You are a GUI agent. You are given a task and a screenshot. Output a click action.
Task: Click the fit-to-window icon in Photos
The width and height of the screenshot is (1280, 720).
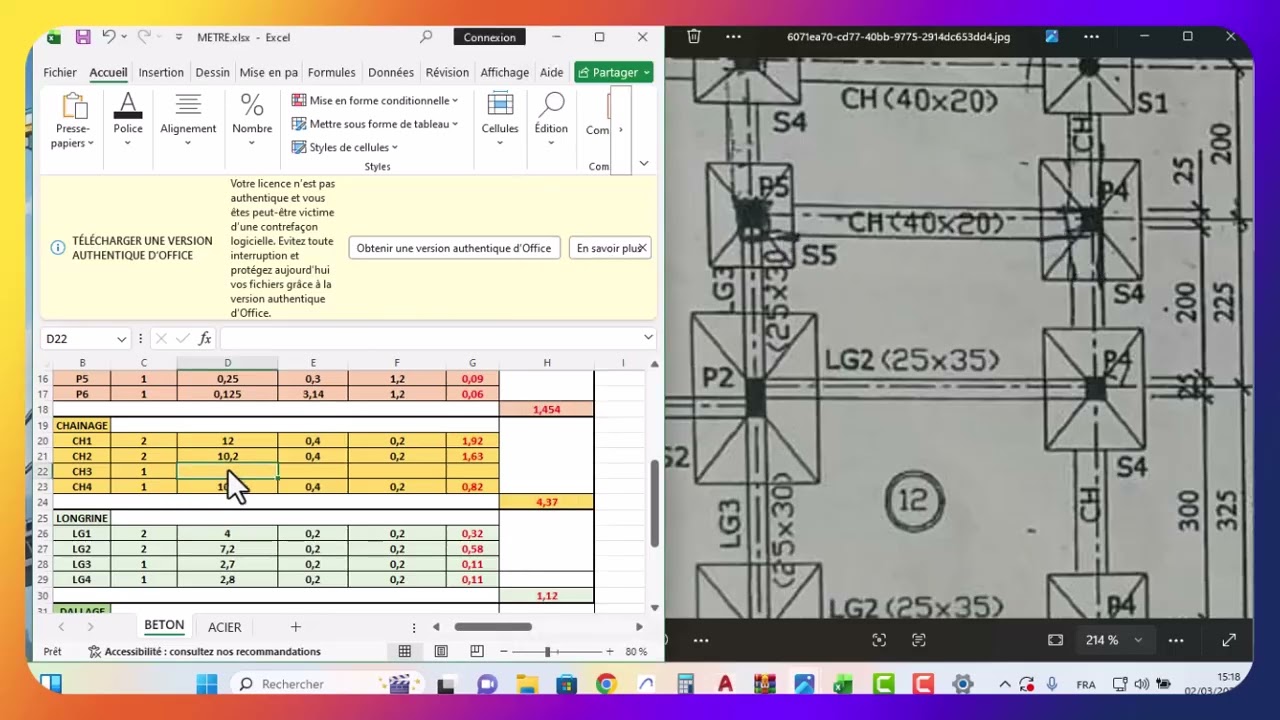tap(1055, 640)
